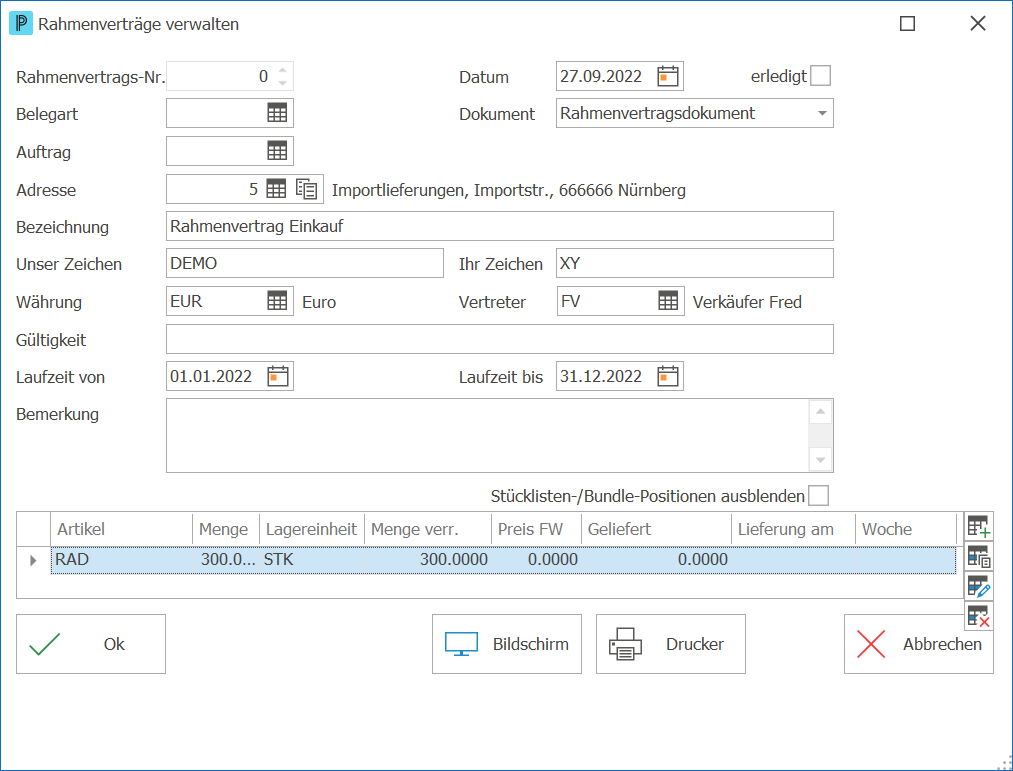Screen dimensions: 1013x771
Task: Select the 300.0000 Menge verr. cell
Action: click(x=428, y=560)
